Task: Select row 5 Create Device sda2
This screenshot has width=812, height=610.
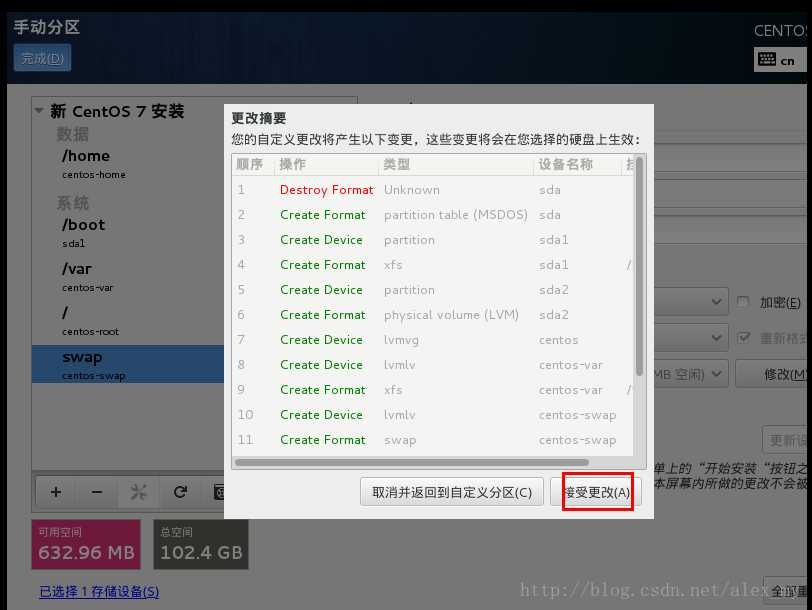Action: [432, 289]
